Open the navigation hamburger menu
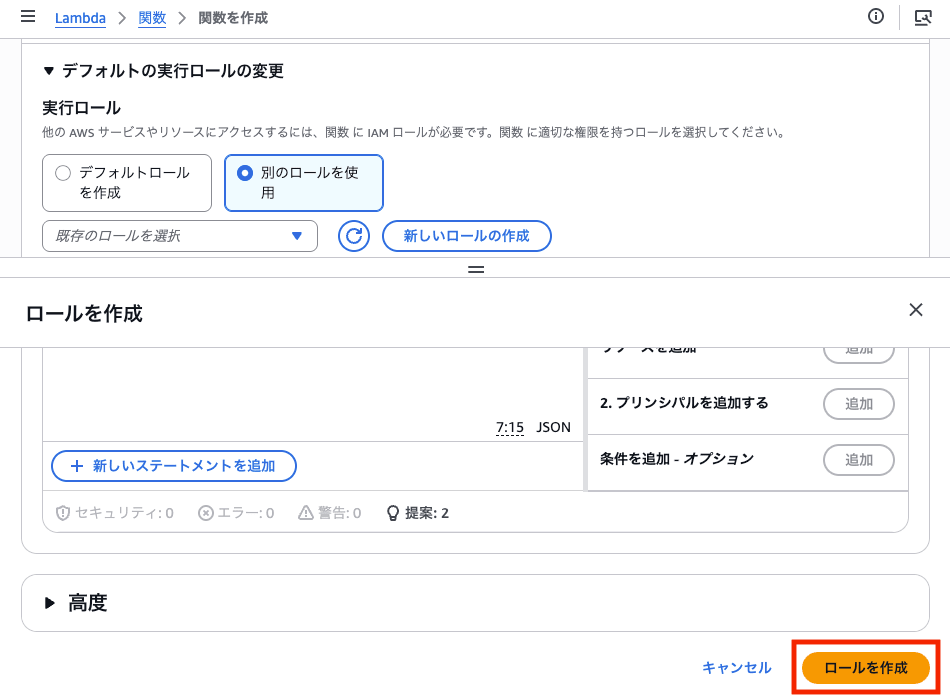950x700 pixels. (27, 16)
